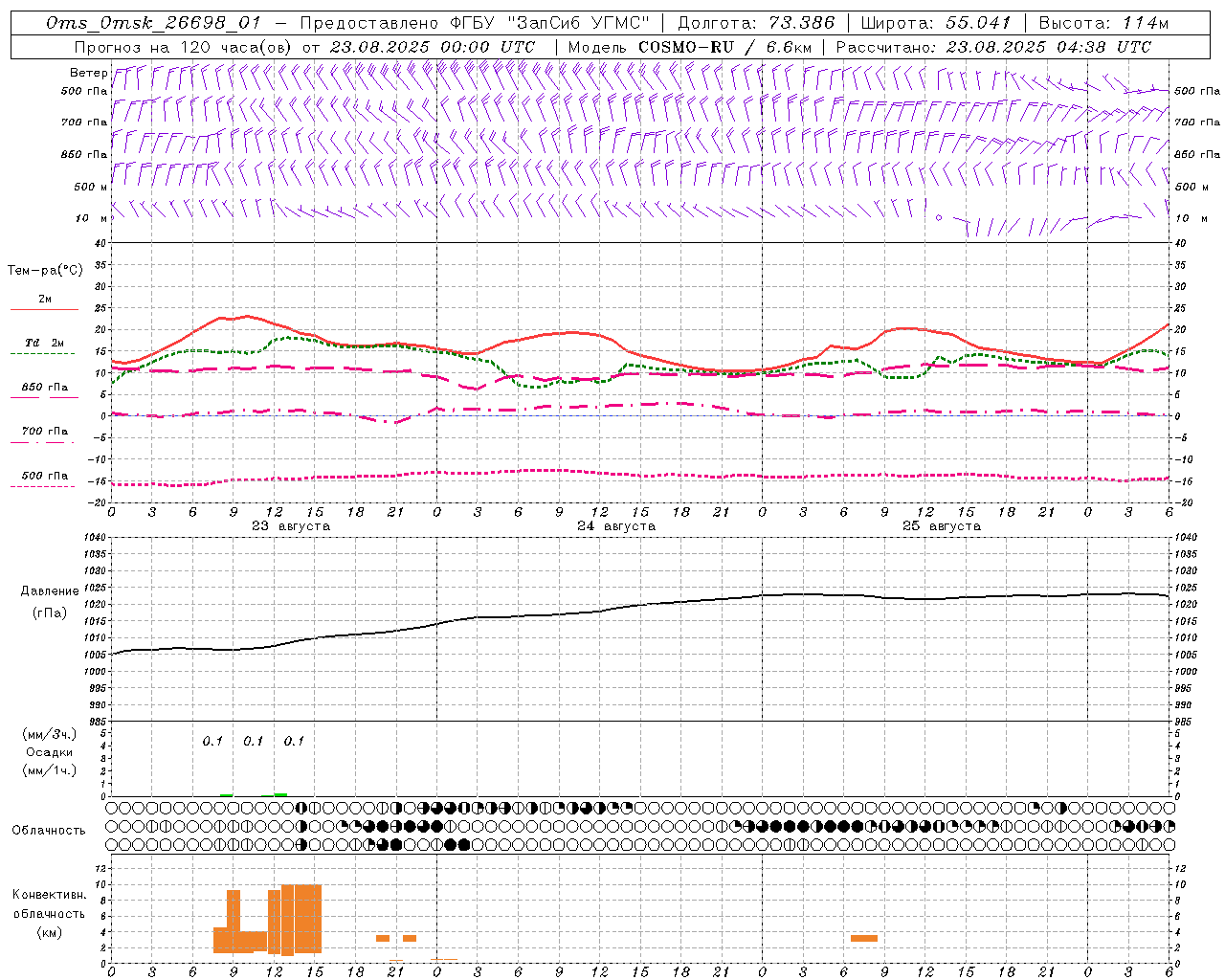Screen dimensions: 1225x980
Task: Select the provider text ФГБУ "ЗапСиб УГМС"
Action: click(550, 23)
